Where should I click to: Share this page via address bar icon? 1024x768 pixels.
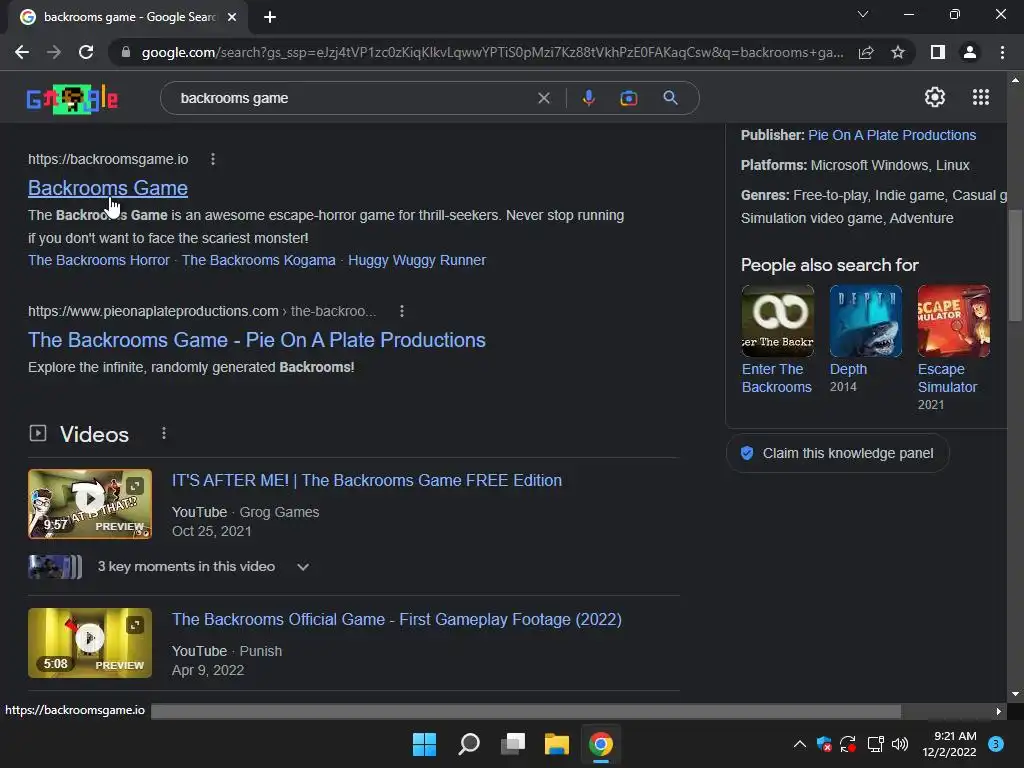866,52
